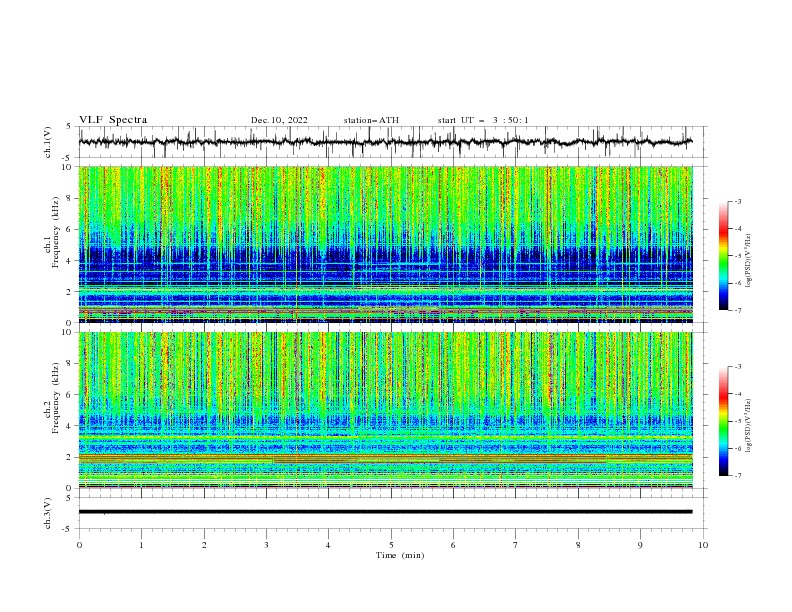Click time axis tick label '5'
The image size is (792, 612).
[391, 545]
